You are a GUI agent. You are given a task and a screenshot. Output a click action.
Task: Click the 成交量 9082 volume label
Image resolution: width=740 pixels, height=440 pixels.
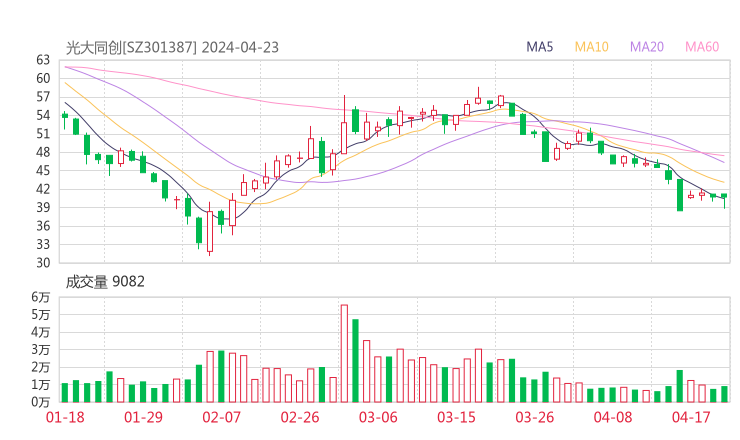pos(105,282)
